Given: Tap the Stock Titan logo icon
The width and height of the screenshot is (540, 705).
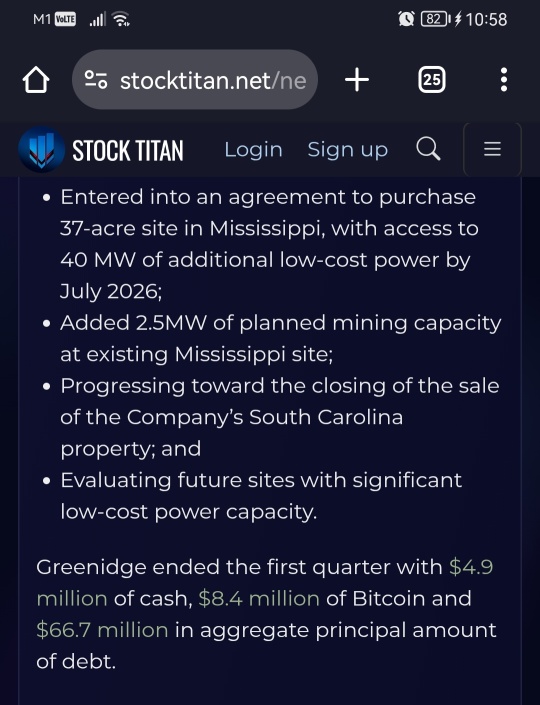Looking at the screenshot, I should point(42,150).
